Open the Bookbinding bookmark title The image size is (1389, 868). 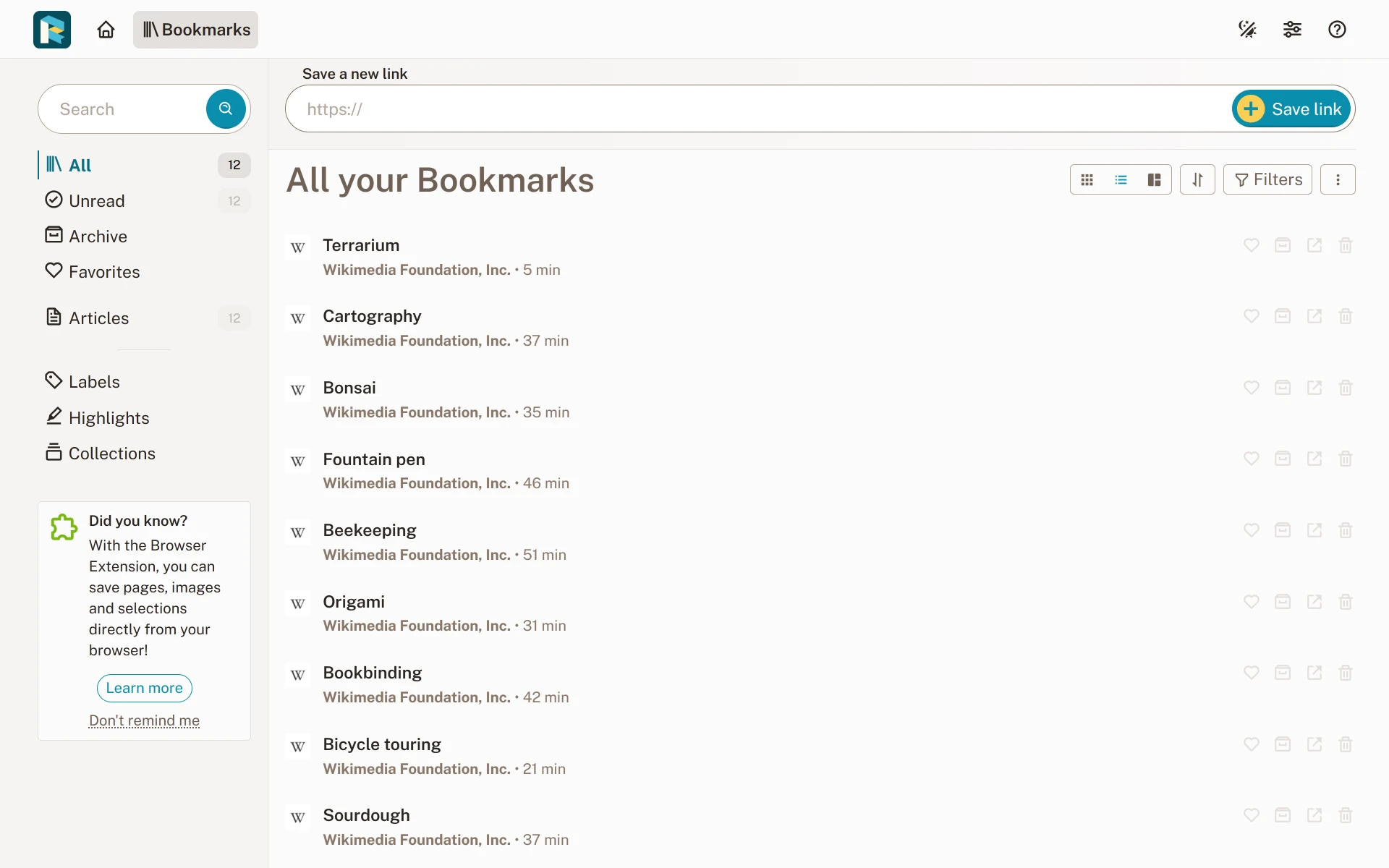(x=373, y=673)
